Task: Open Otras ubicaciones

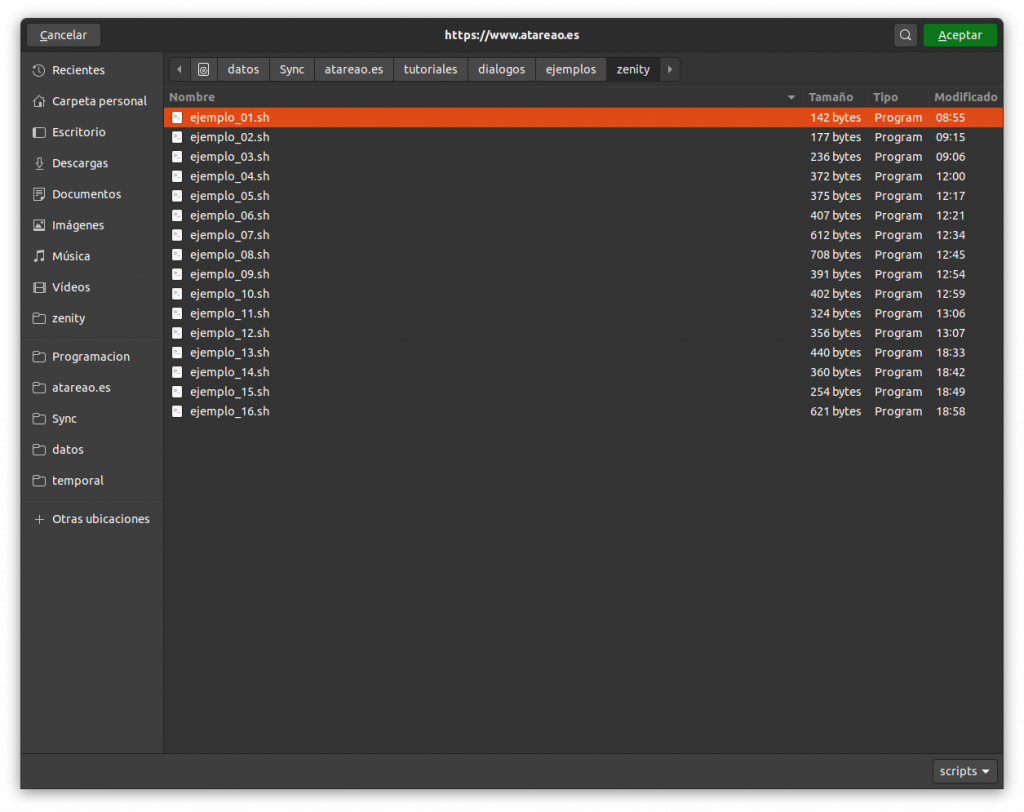Action: (99, 519)
